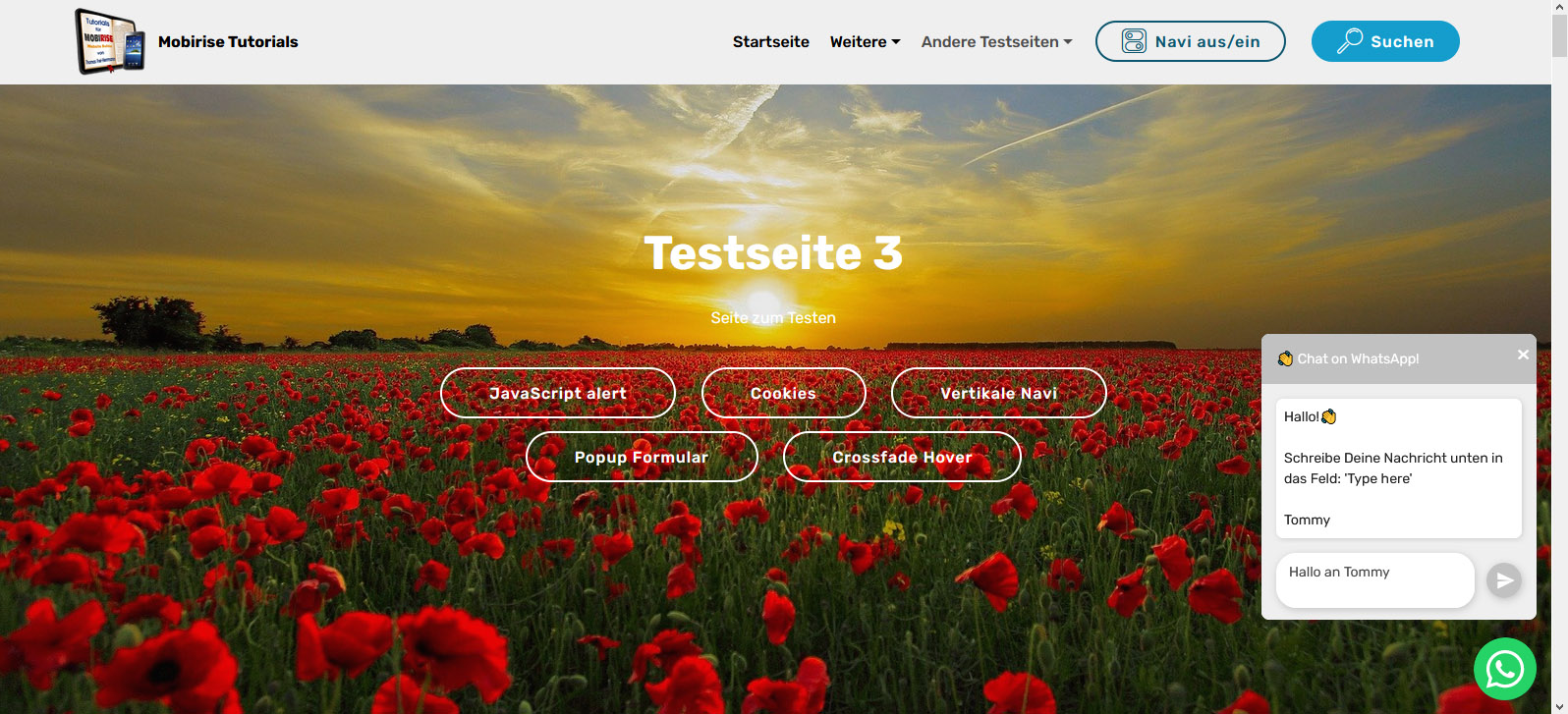Expand the Weitere dropdown menu

(x=865, y=41)
